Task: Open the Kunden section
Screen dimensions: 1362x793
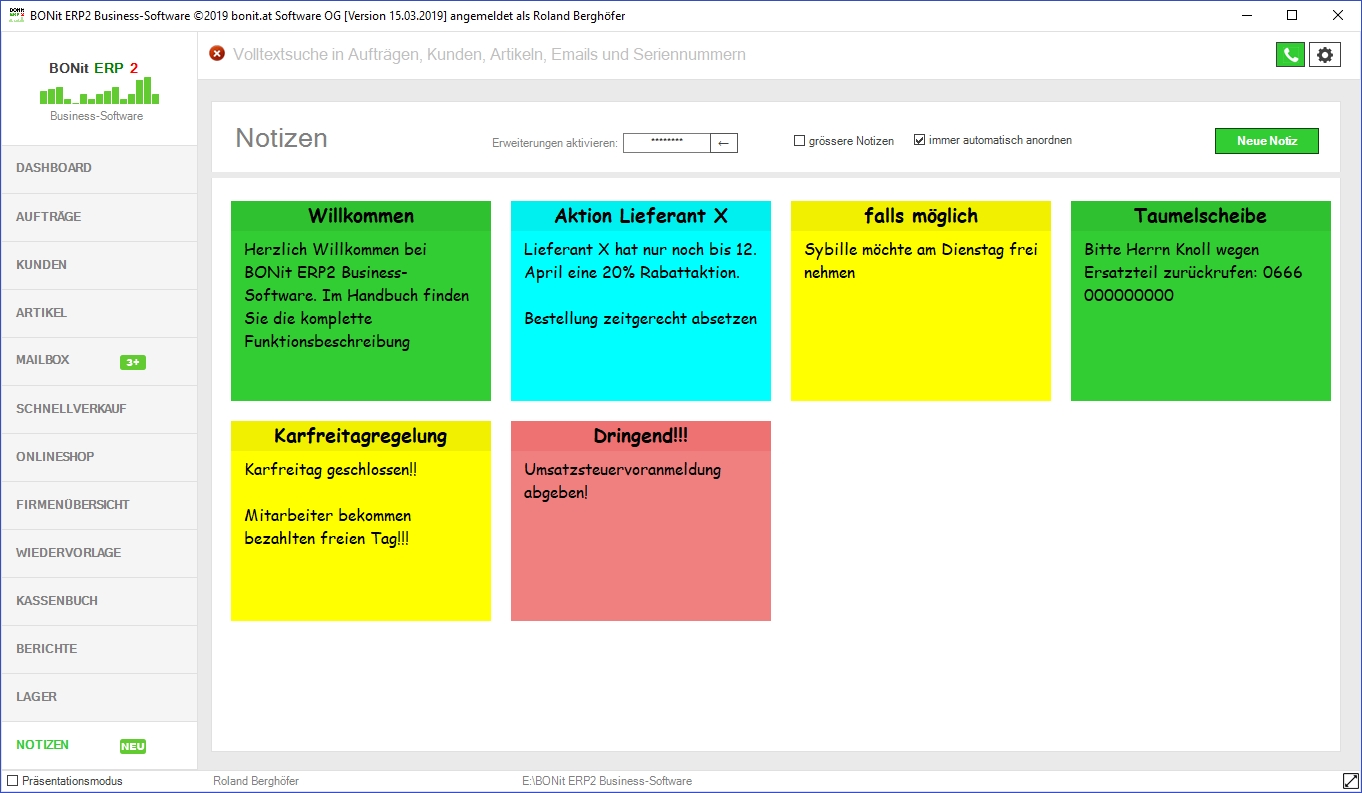Action: coord(99,265)
